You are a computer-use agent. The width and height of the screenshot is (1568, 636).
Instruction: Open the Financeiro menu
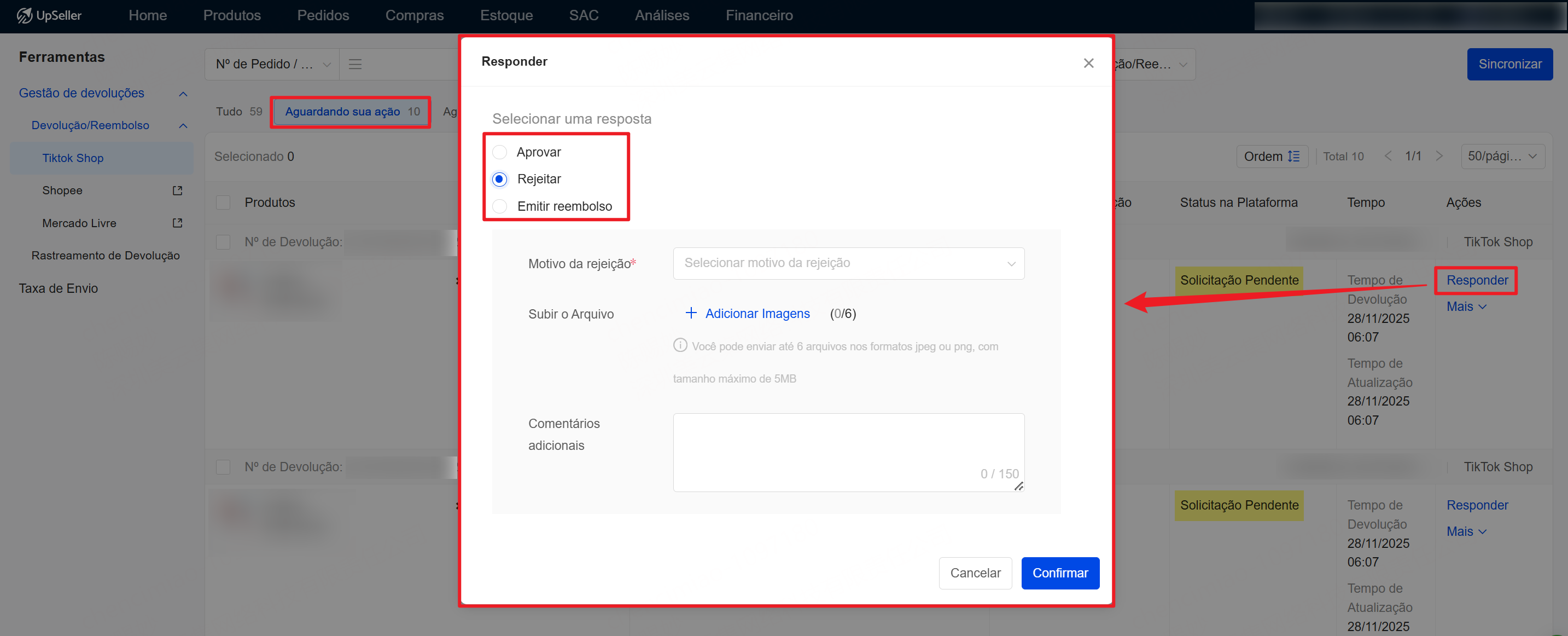click(759, 15)
